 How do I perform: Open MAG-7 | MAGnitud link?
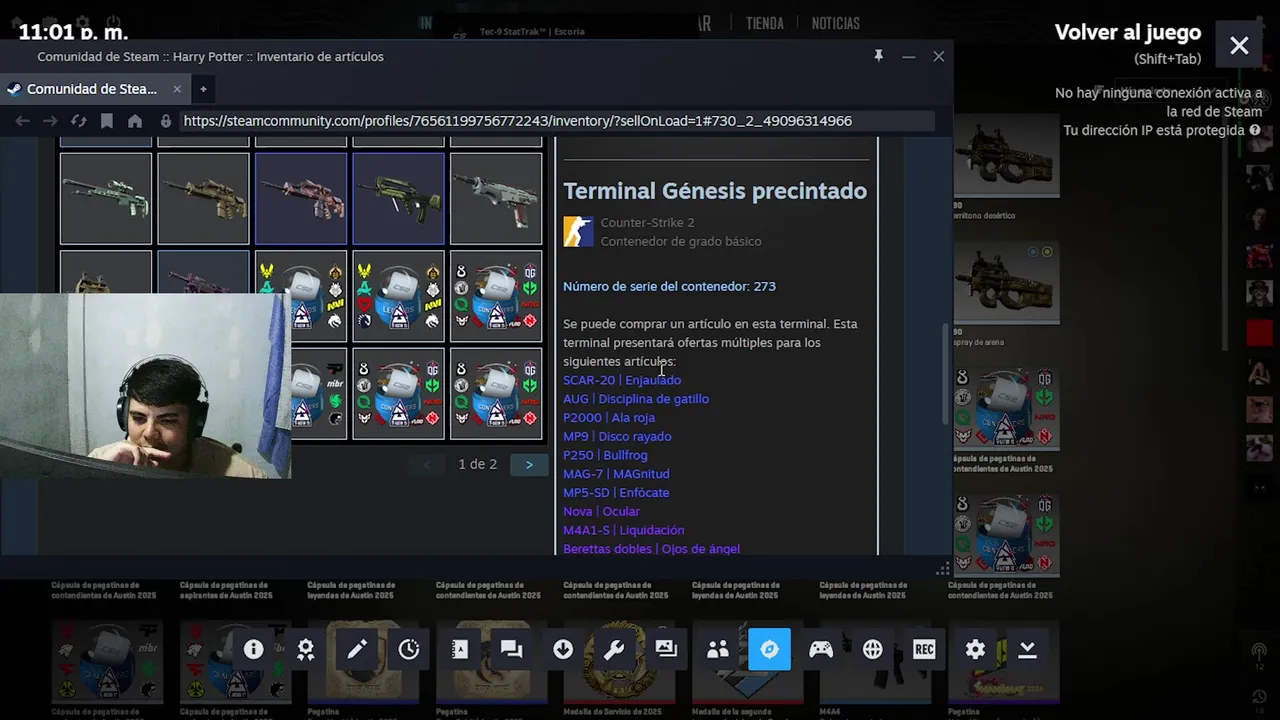(x=616, y=474)
